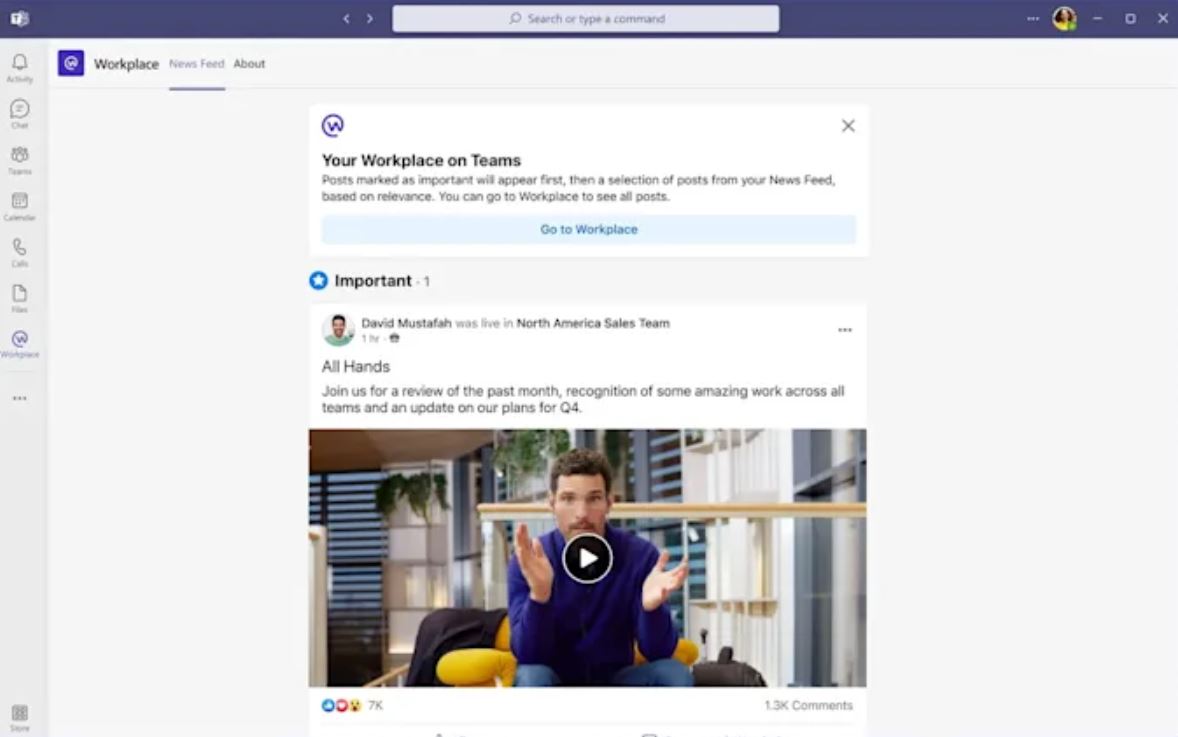Open the post options ellipsis menu
The image size is (1178, 737).
[845, 330]
